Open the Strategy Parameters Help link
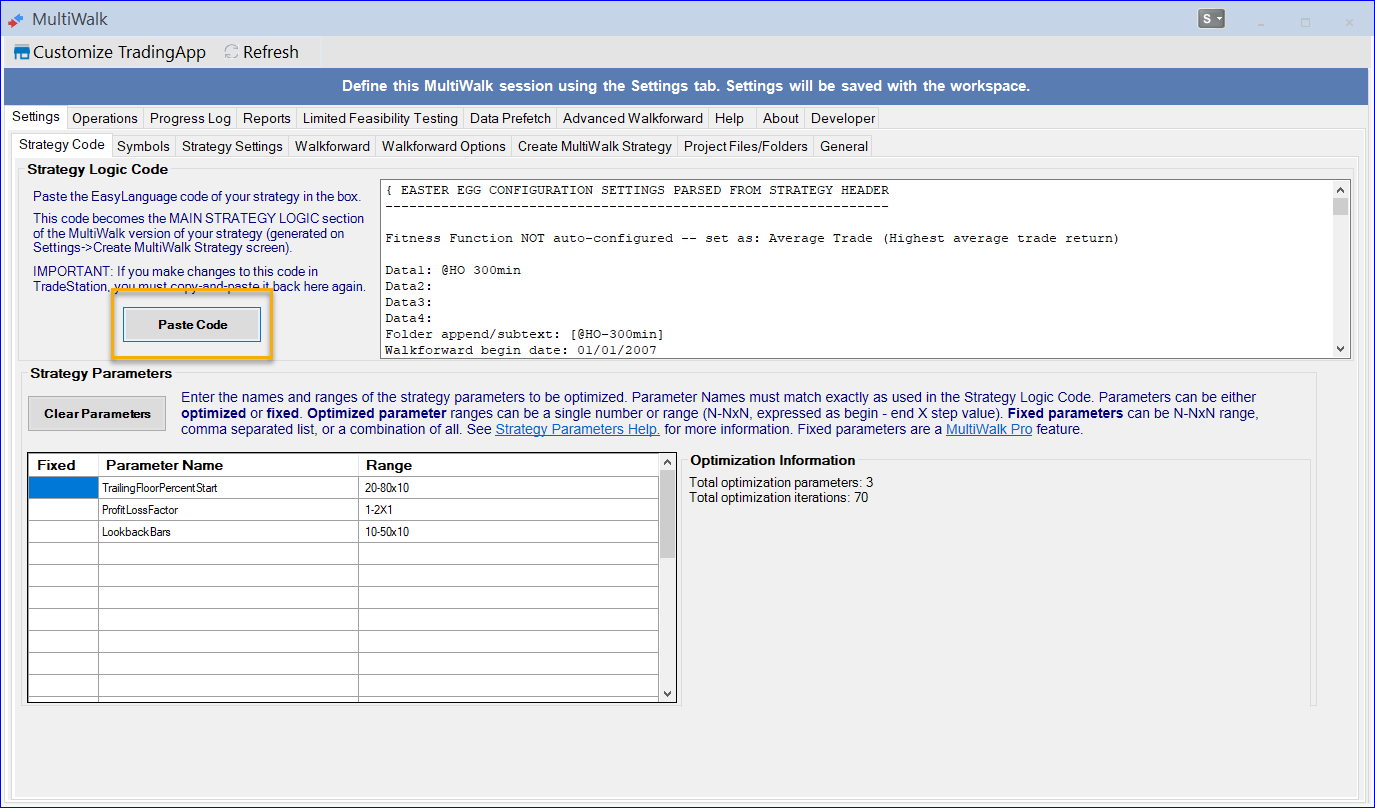 tap(577, 430)
